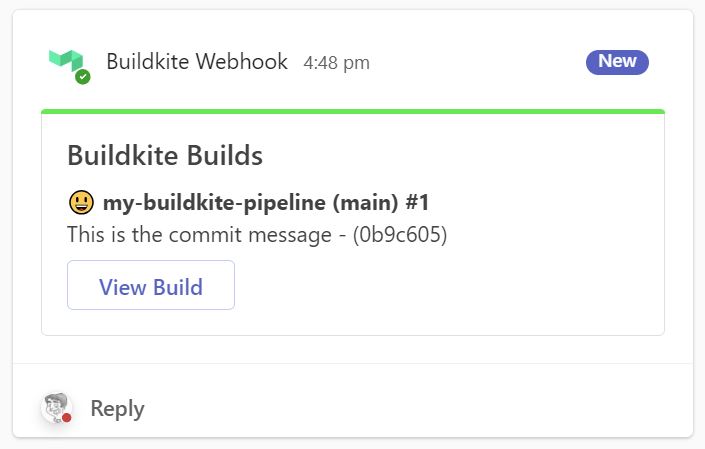Click the Buildkite Builds card title
Screen dimensions: 705x449
(x=165, y=156)
